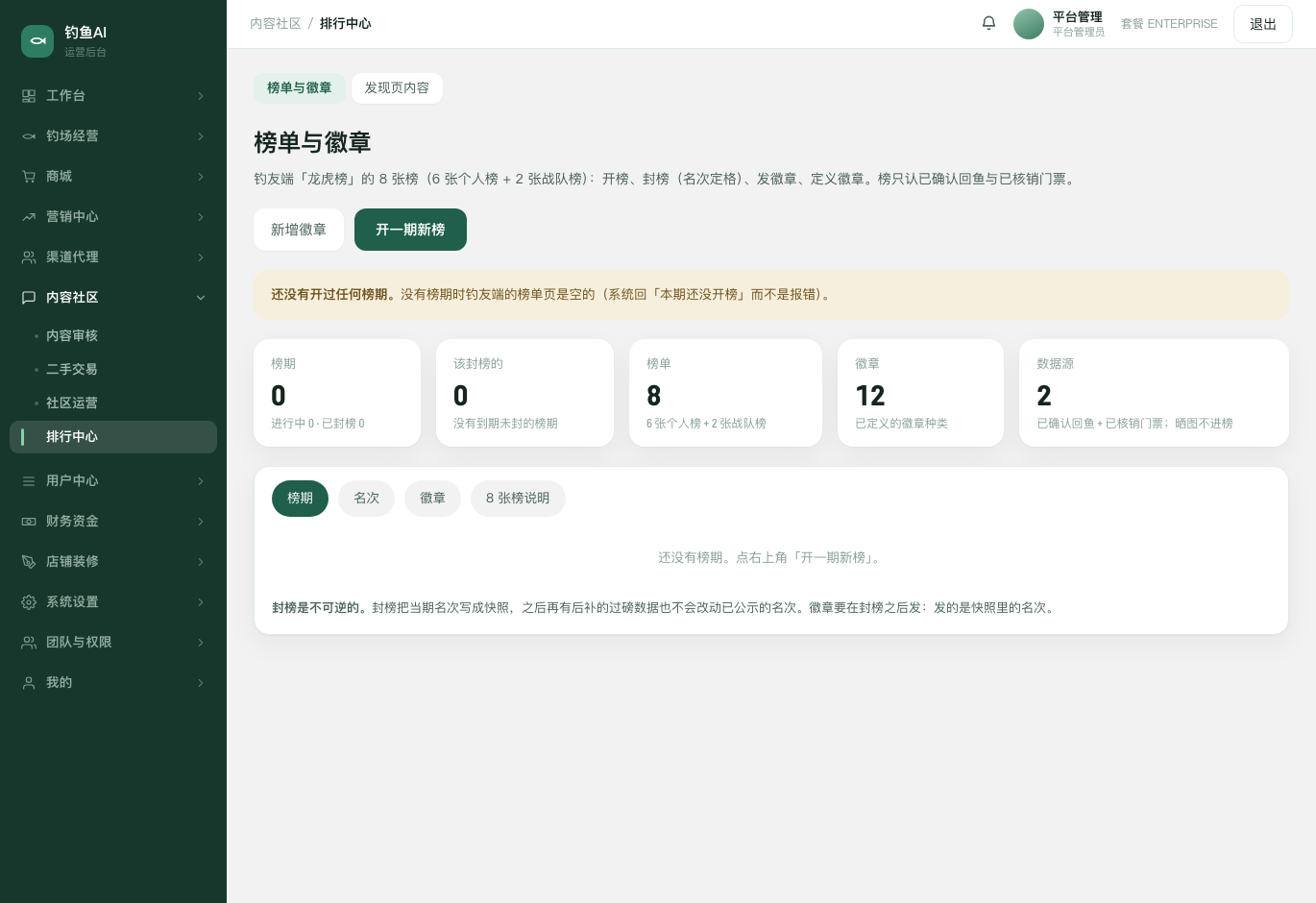Select the 徽章 pill tab
The width and height of the screenshot is (1316, 903).
(x=432, y=499)
